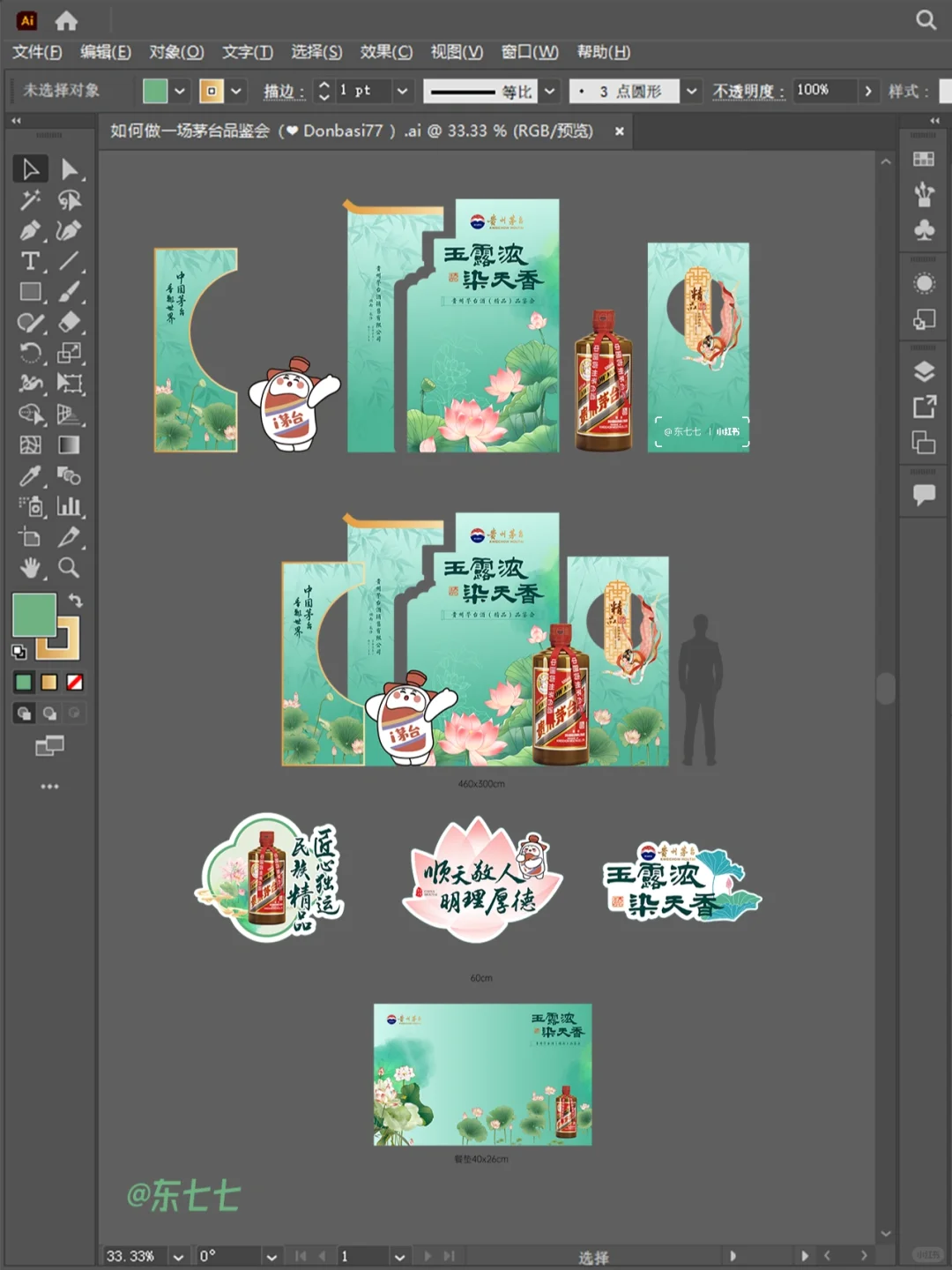
Task: Open the Symbols panel club icon
Action: pyautogui.click(x=924, y=230)
